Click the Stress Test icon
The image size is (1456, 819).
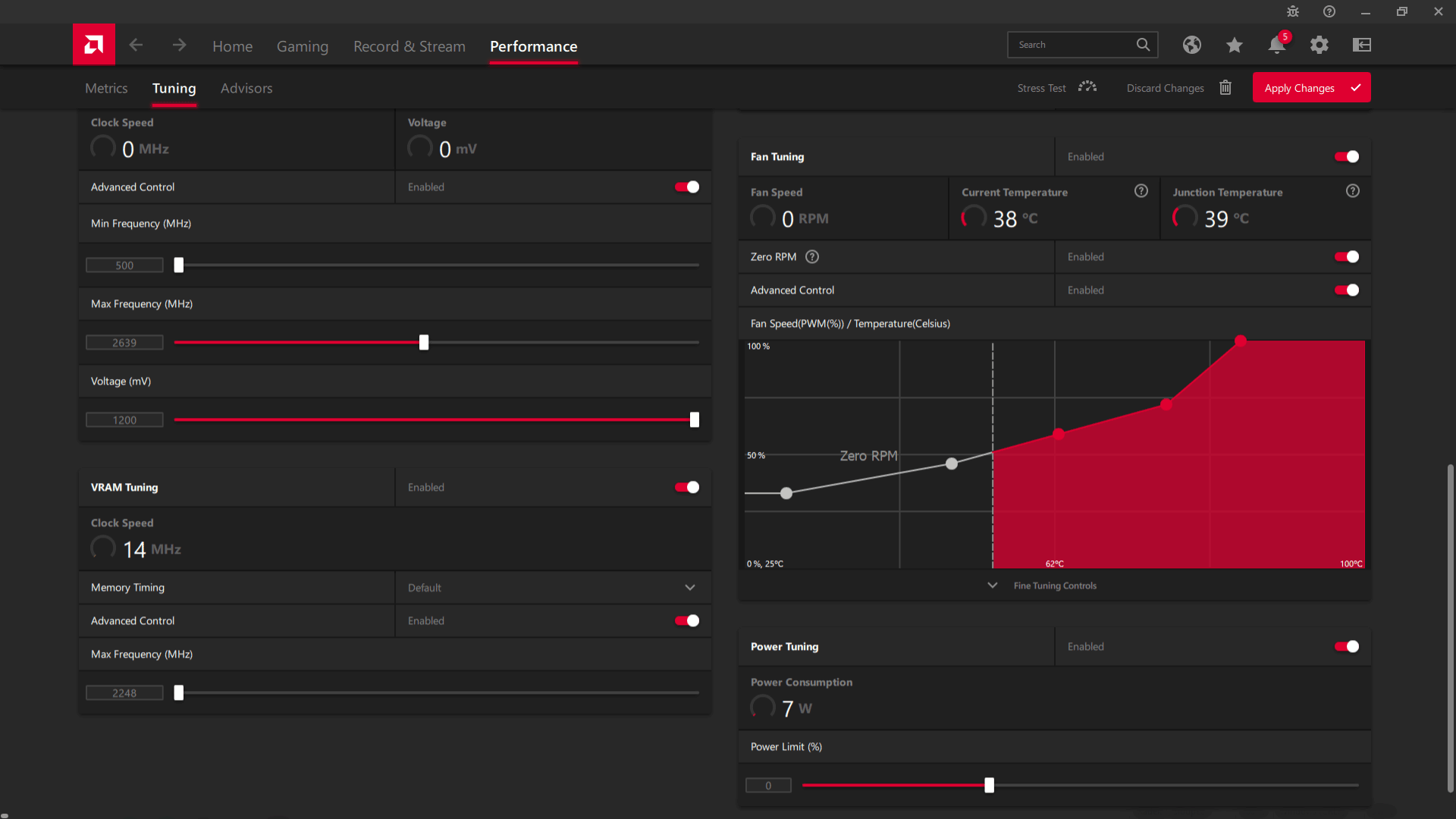pyautogui.click(x=1088, y=88)
